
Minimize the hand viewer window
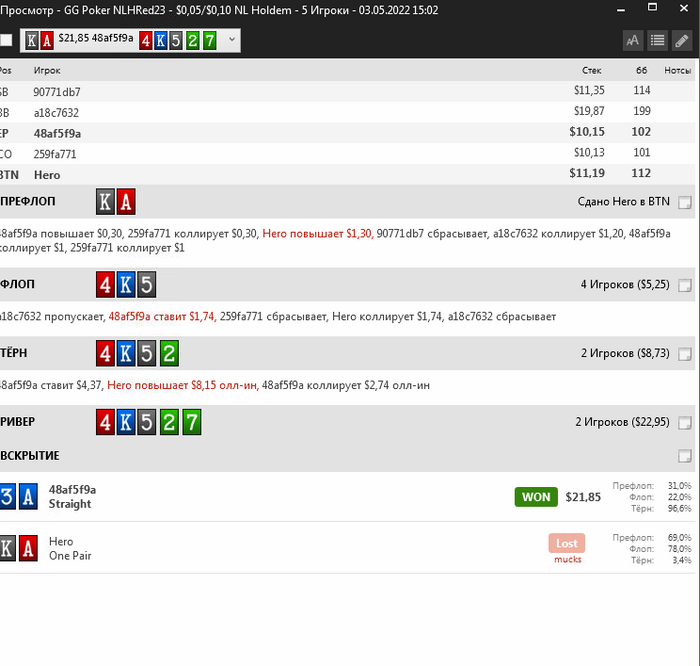pyautogui.click(x=621, y=9)
